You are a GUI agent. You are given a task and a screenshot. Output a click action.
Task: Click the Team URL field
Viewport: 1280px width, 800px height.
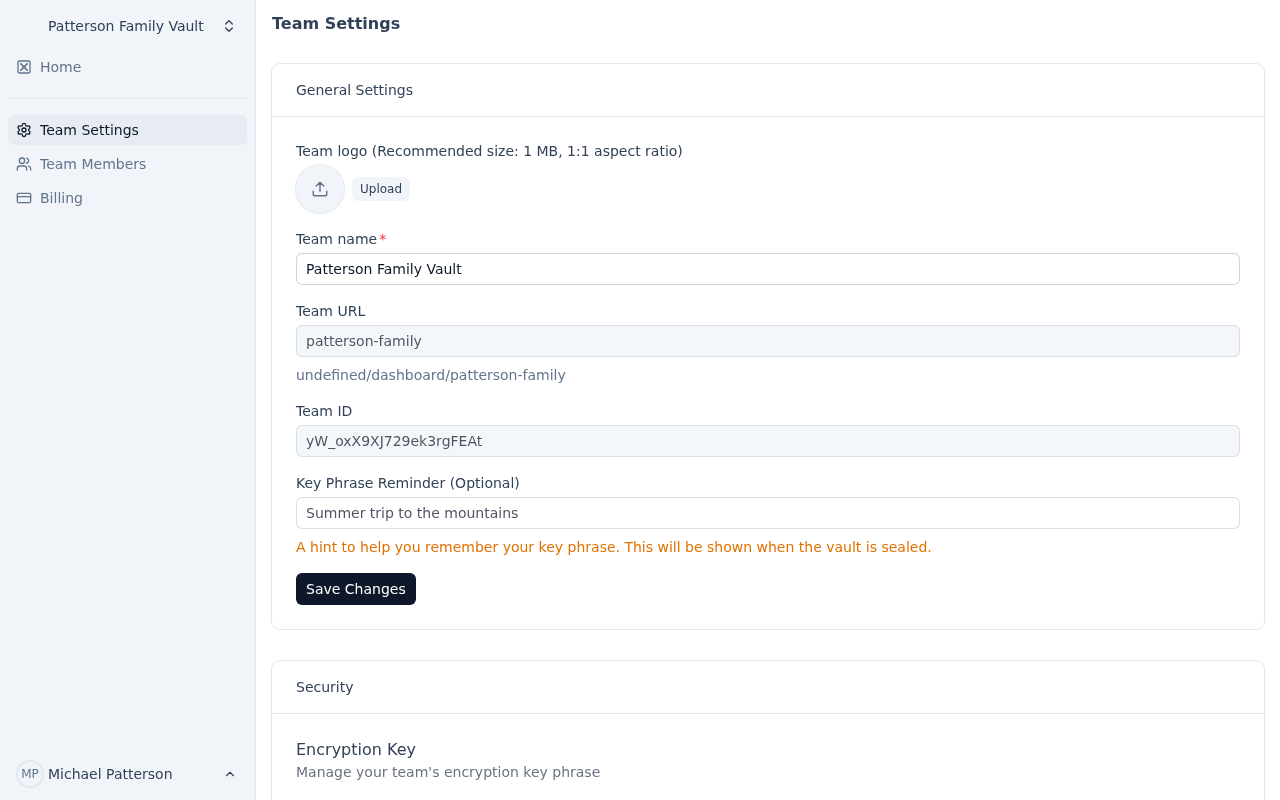pos(767,341)
